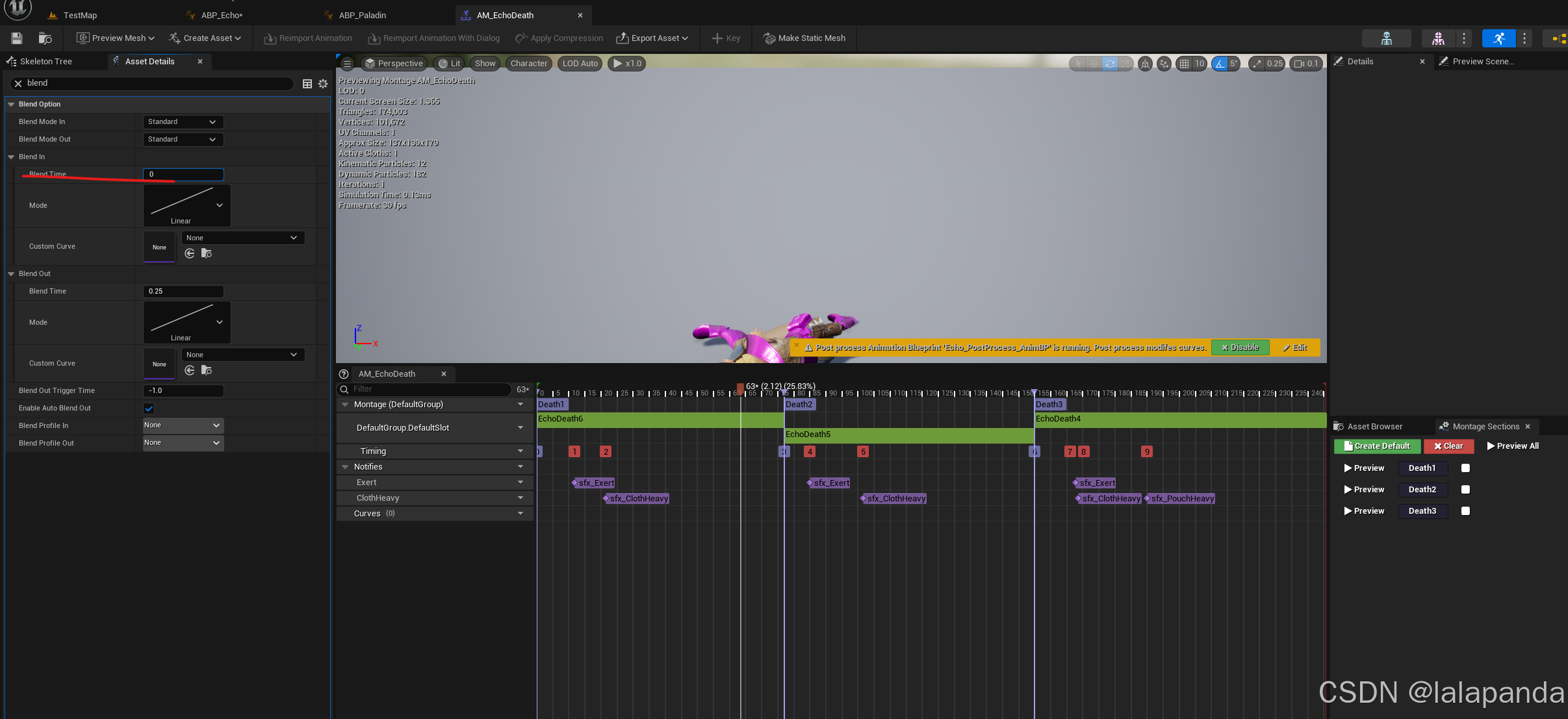Click the Blend Out Trigger Time field
The height and width of the screenshot is (719, 1568).
(x=183, y=391)
